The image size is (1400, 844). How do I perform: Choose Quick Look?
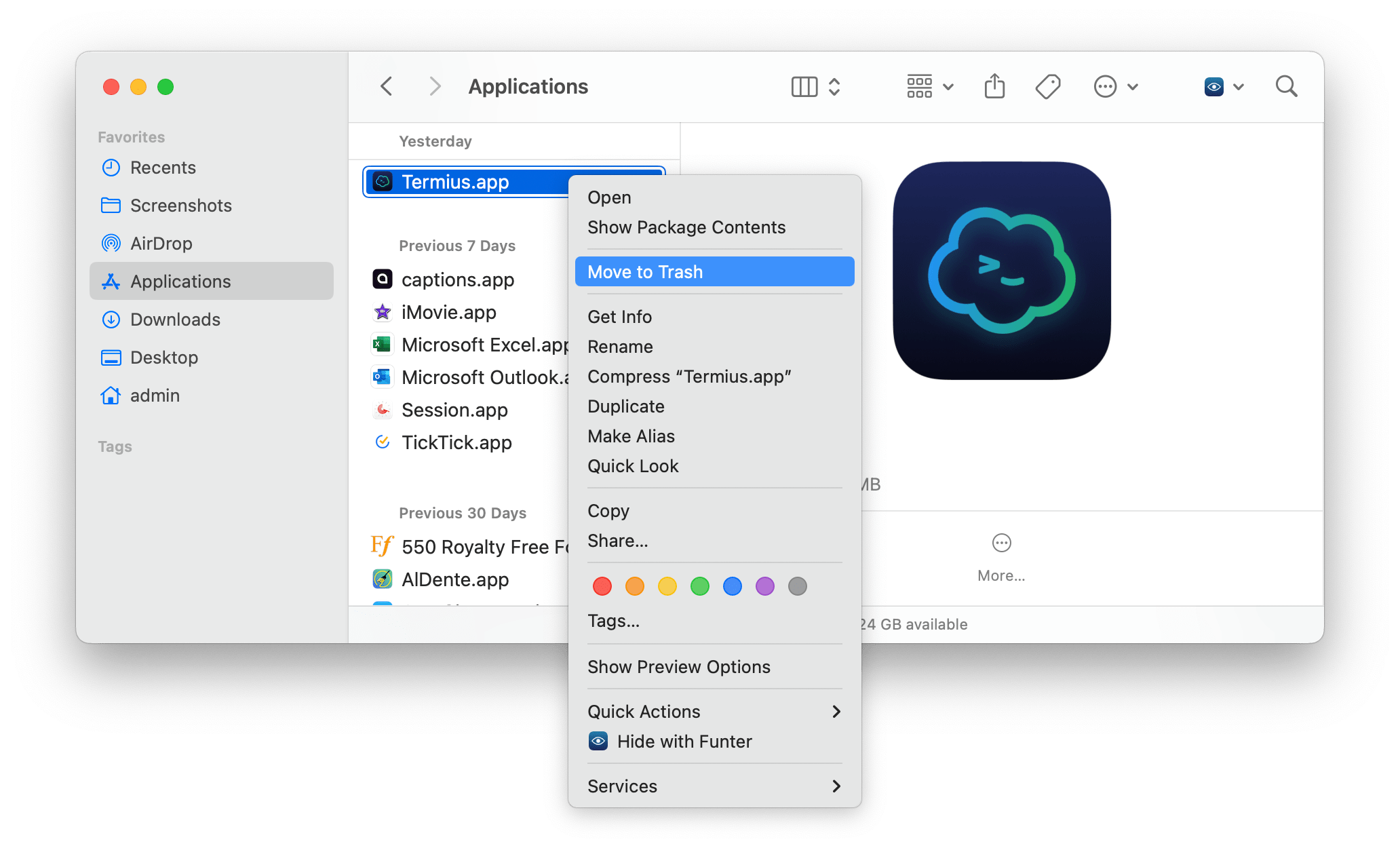coord(715,466)
